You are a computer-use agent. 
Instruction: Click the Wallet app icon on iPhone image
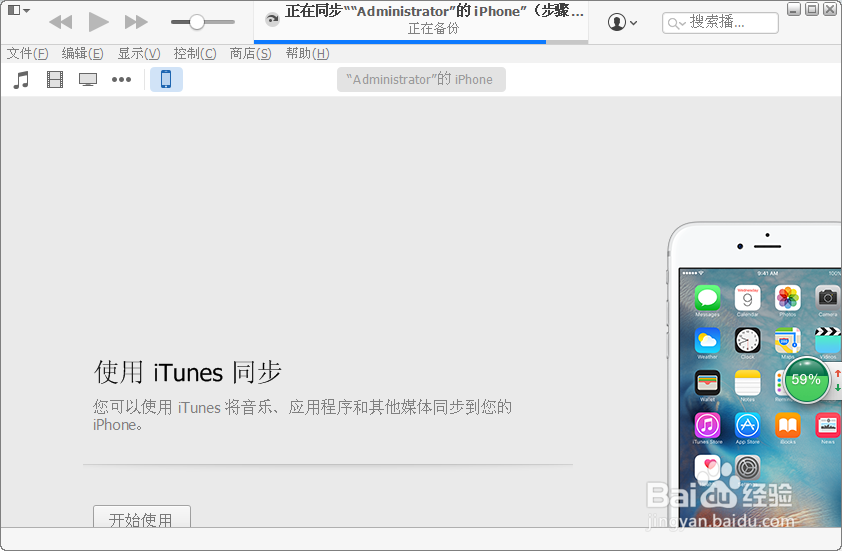[707, 383]
